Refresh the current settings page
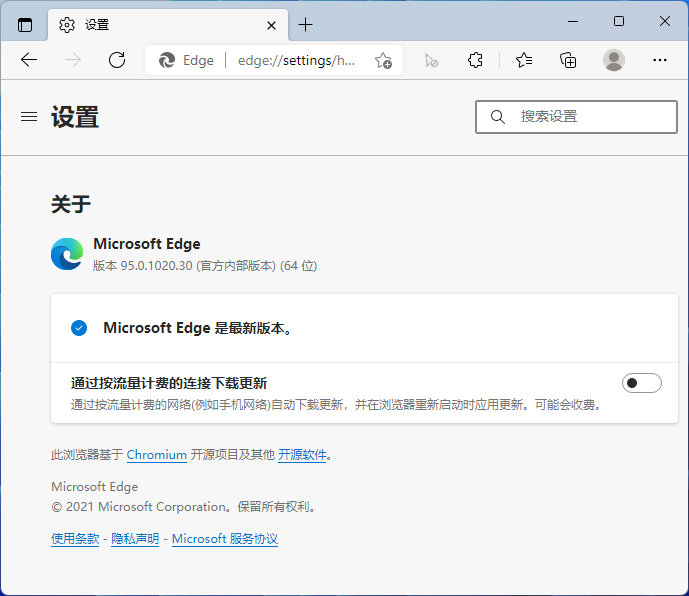 (117, 60)
